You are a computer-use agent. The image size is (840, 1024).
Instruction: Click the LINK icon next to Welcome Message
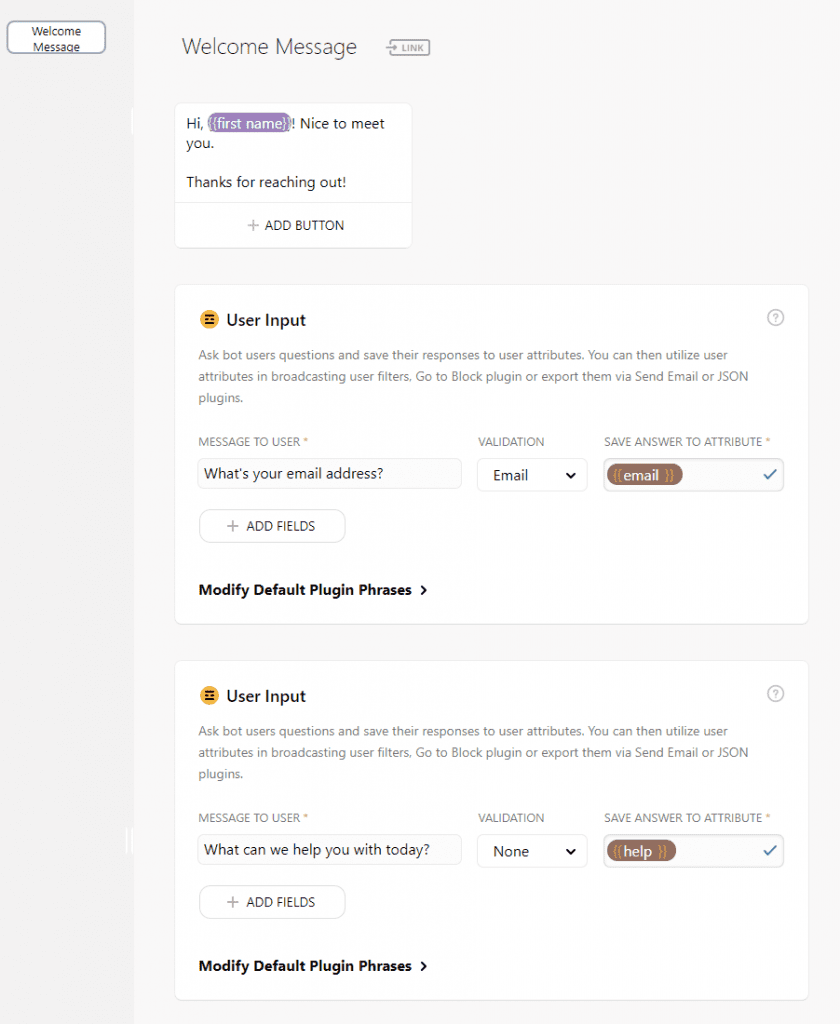407,47
